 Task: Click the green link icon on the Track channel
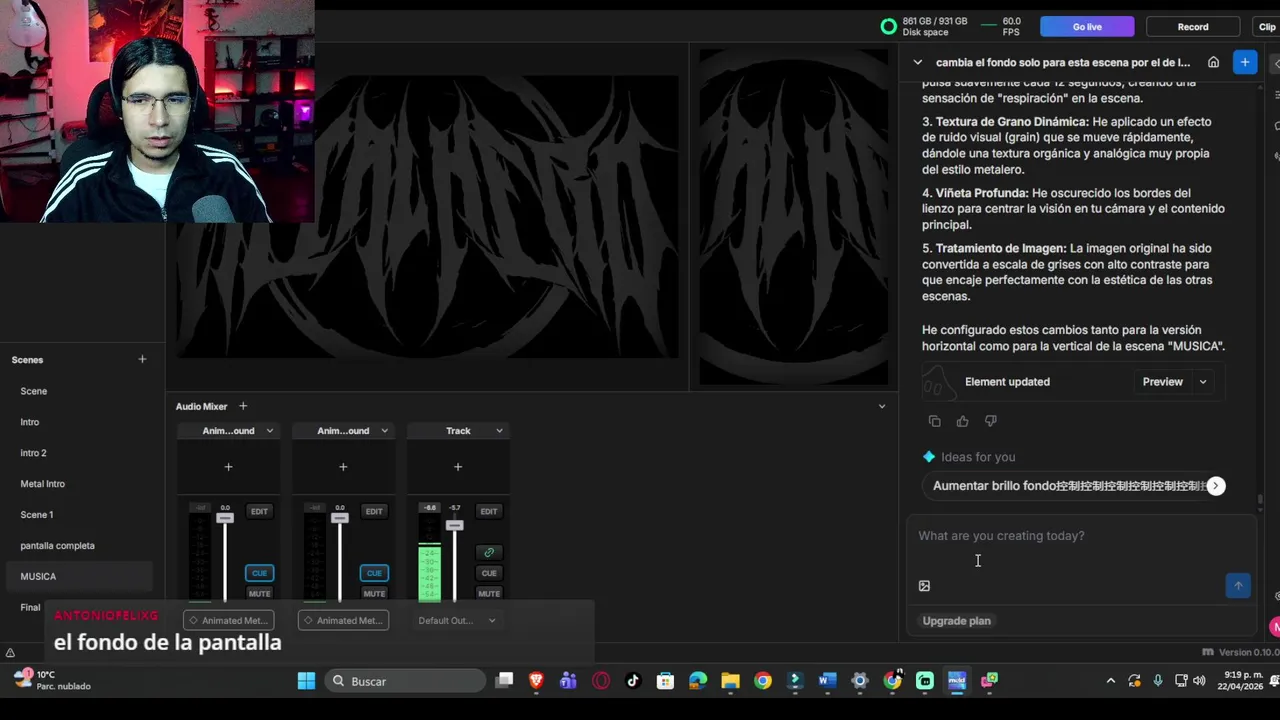(489, 552)
